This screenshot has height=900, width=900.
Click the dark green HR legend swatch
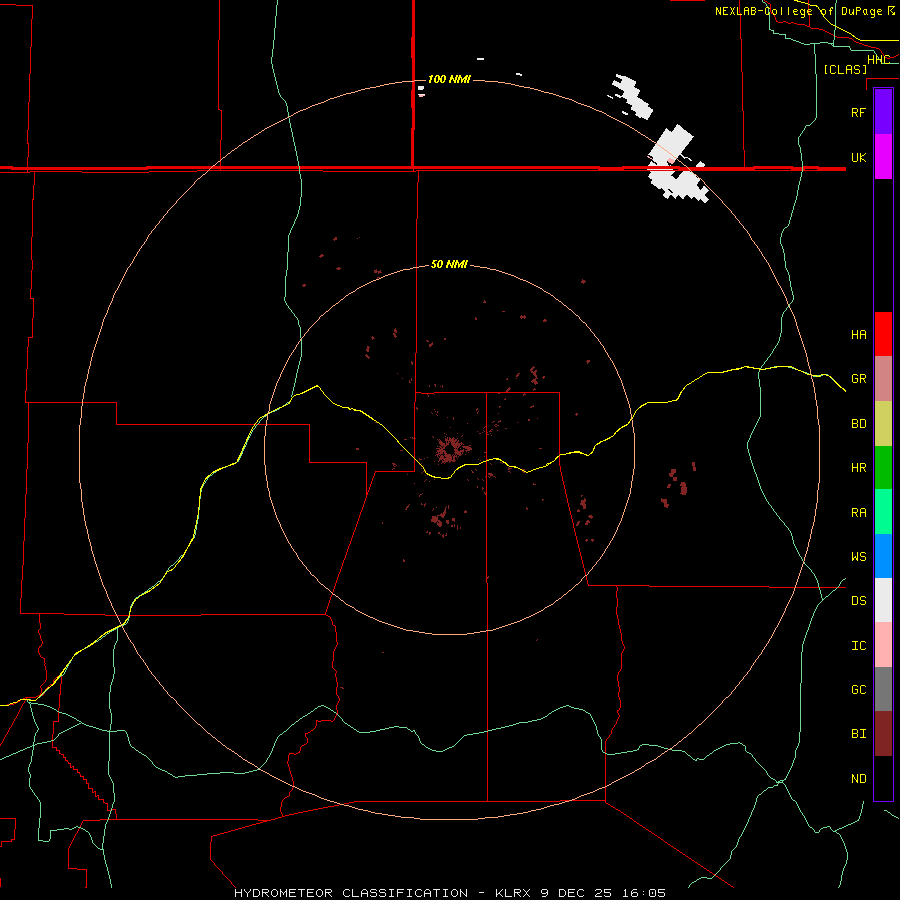pyautogui.click(x=883, y=468)
